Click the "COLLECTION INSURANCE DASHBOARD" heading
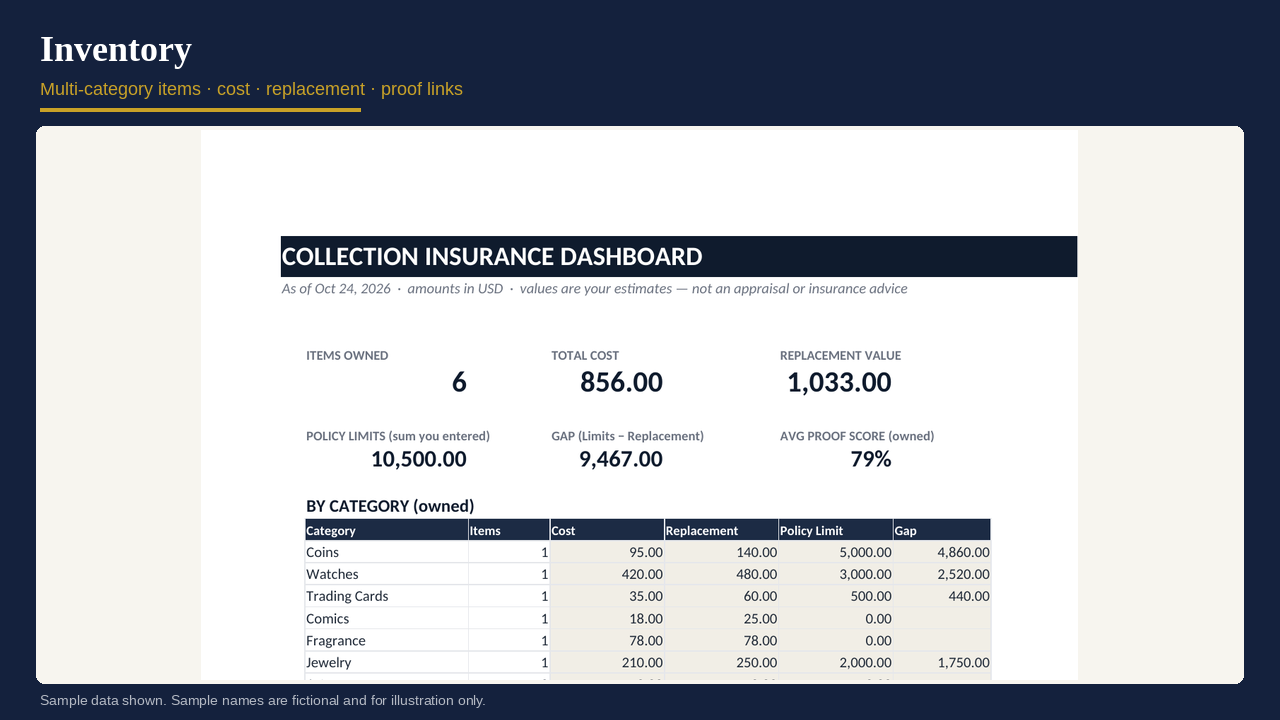Image resolution: width=1280 pixels, height=720 pixels. (492, 257)
